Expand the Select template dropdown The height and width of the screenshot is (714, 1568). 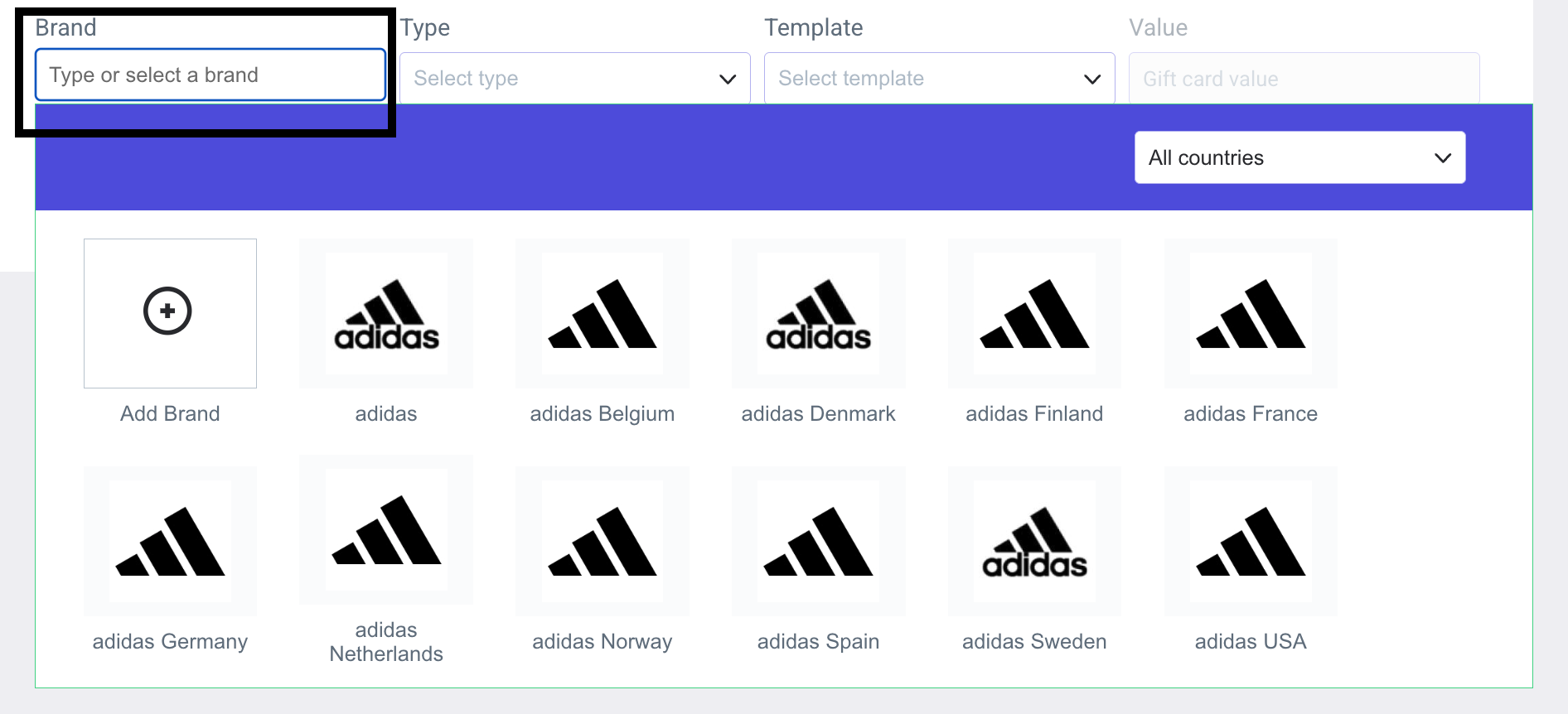click(939, 79)
